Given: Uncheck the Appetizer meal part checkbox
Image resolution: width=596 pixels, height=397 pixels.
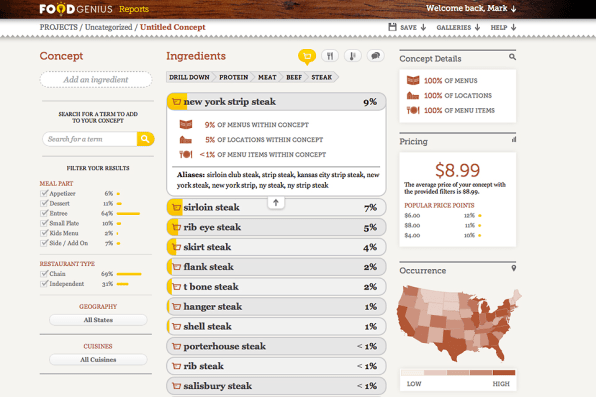Looking at the screenshot, I should coord(44,193).
